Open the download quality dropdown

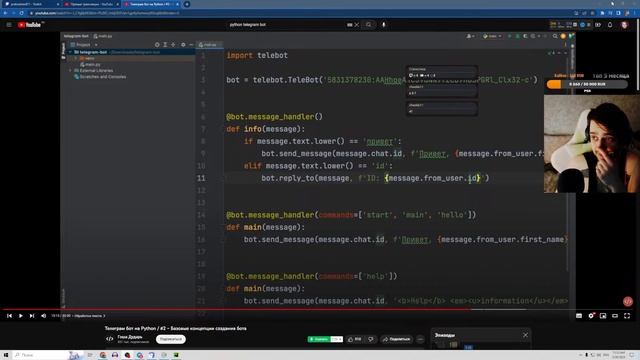point(337,339)
